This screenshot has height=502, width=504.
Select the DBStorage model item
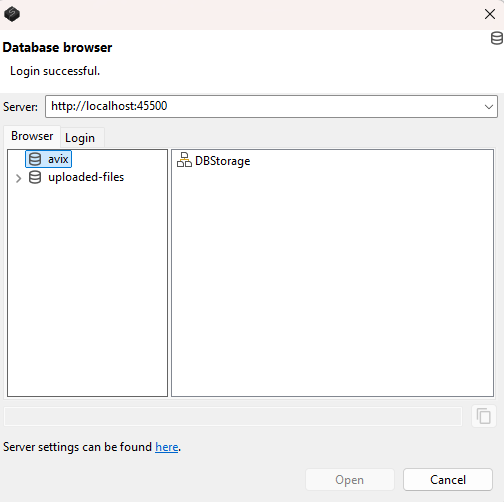click(214, 161)
